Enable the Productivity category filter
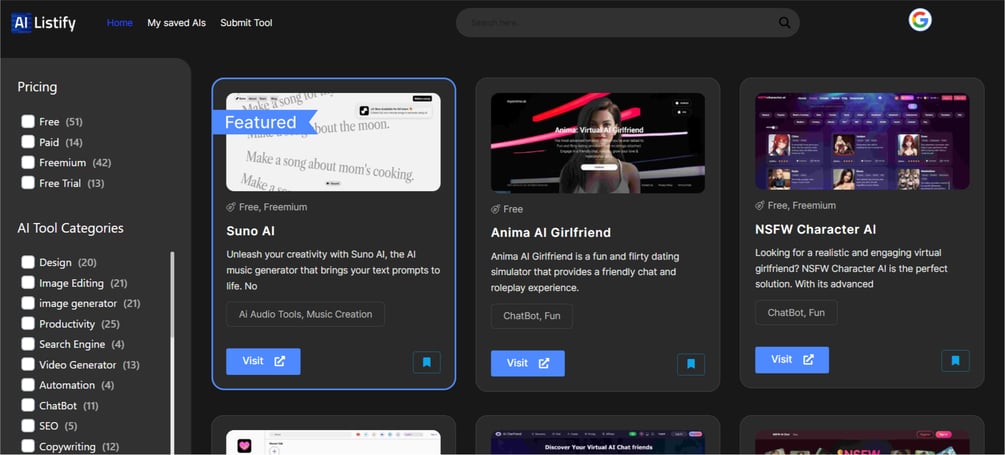1005x455 pixels. [x=28, y=324]
